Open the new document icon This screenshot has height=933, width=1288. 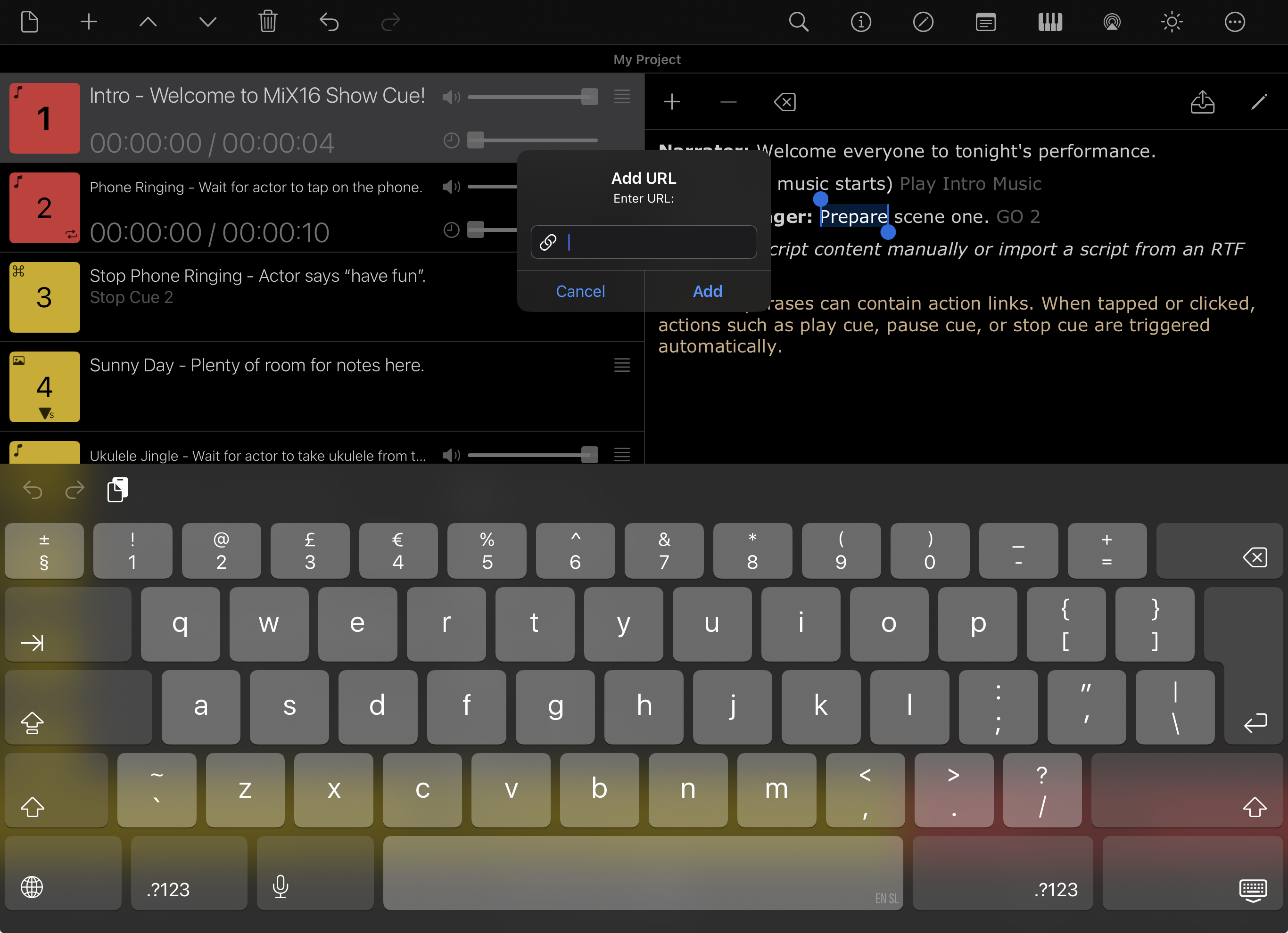pos(30,22)
